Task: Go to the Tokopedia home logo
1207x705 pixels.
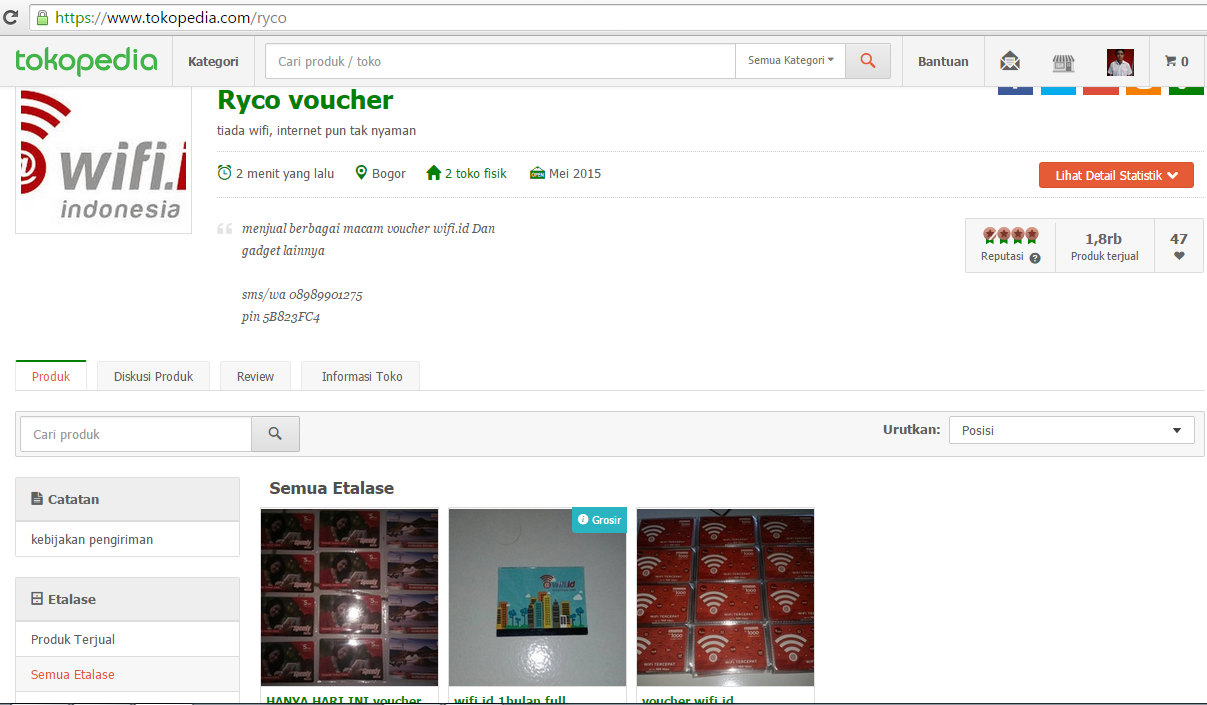Action: pos(86,61)
